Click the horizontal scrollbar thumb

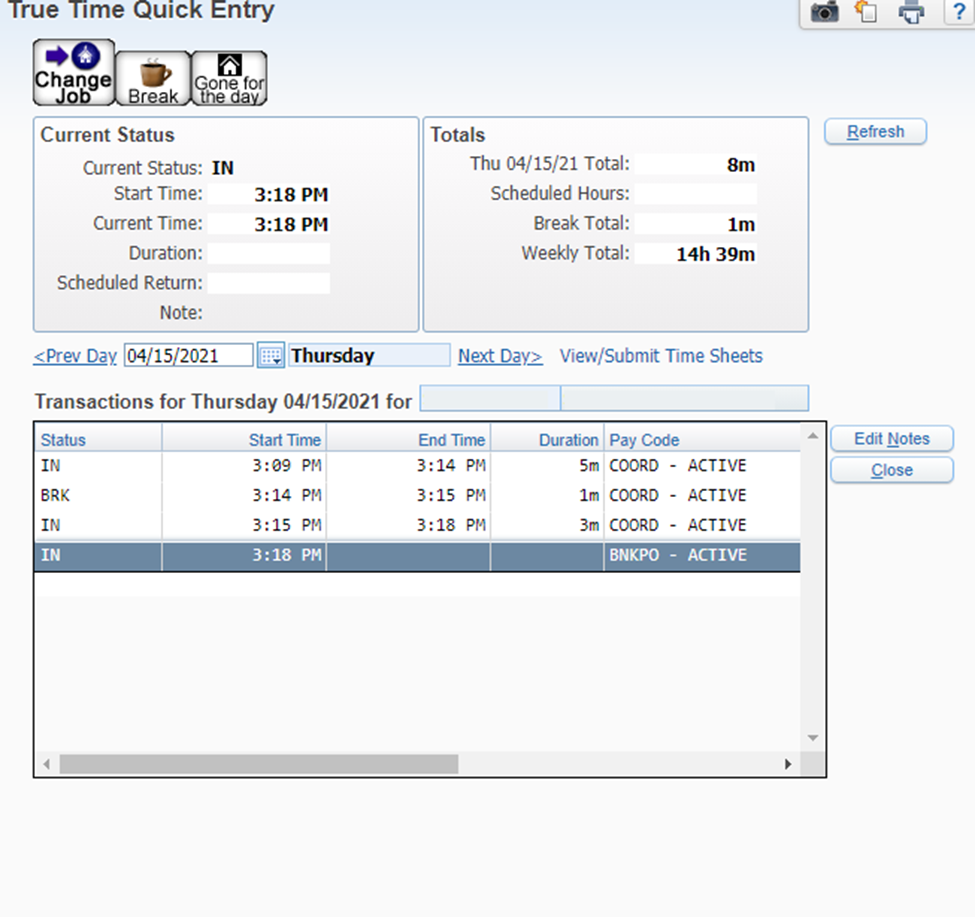click(x=259, y=764)
